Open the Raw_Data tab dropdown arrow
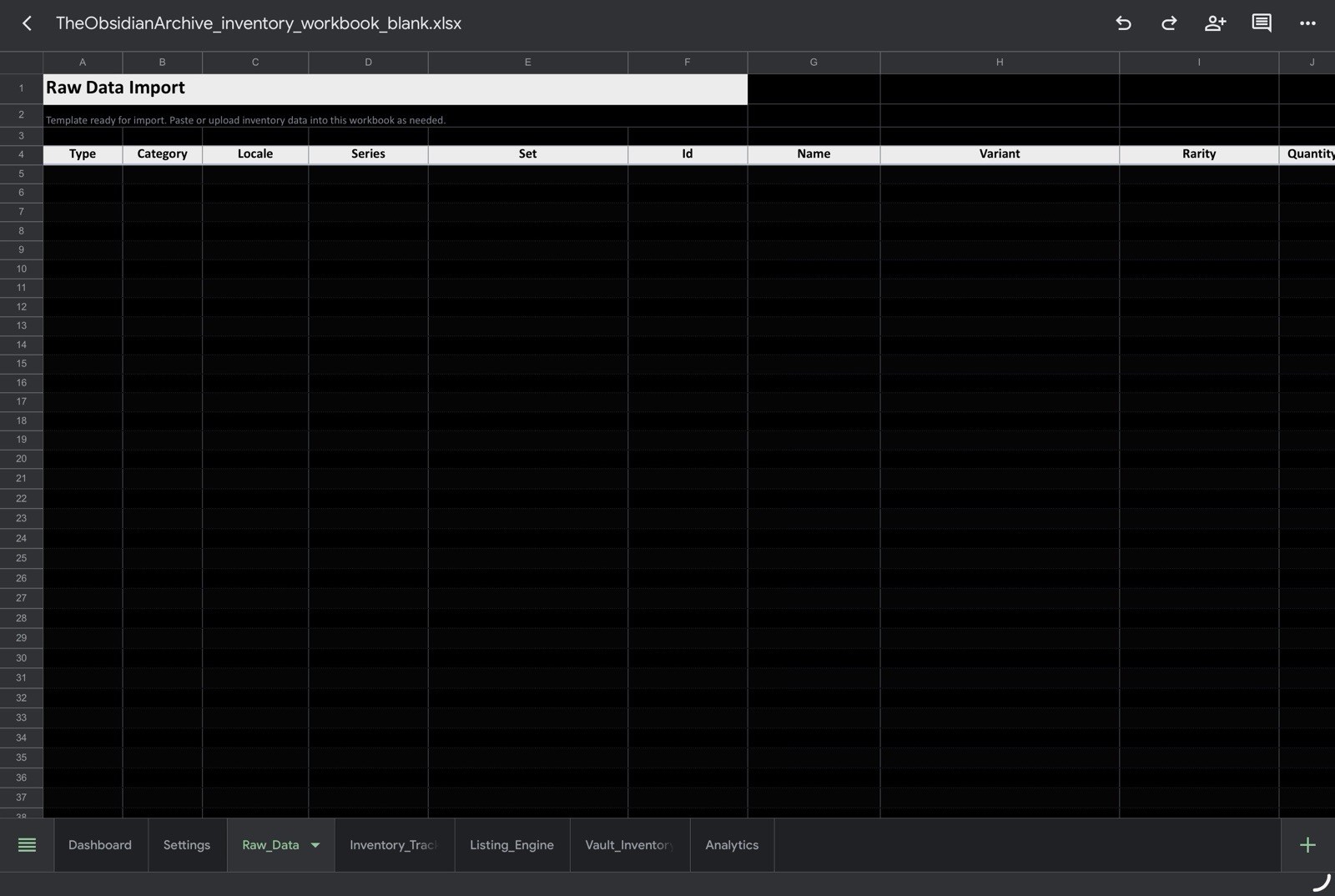 pyautogui.click(x=315, y=845)
